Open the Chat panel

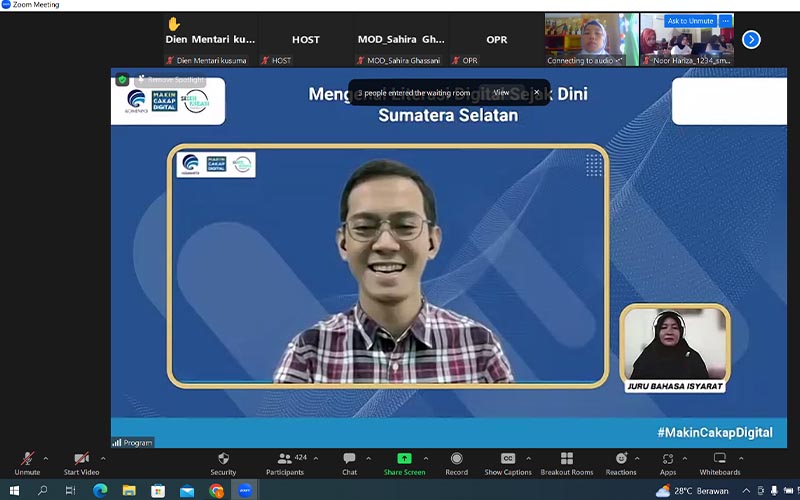349,463
